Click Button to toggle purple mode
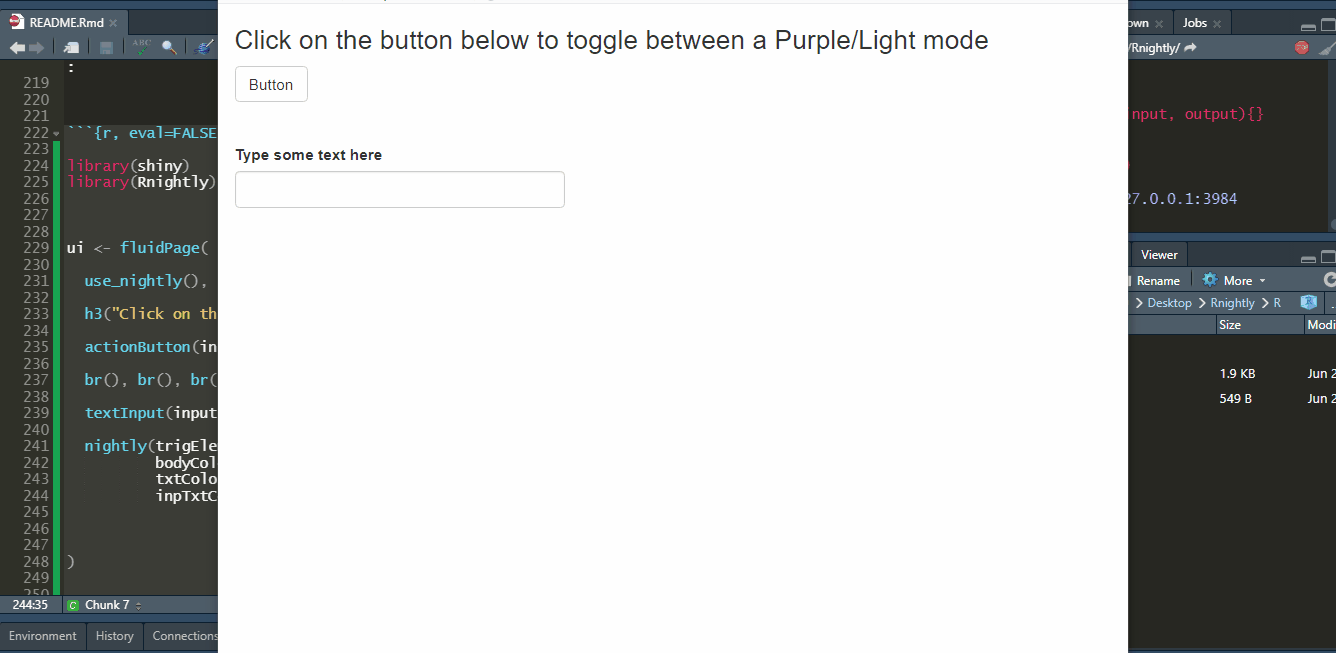Viewport: 1336px width, 653px height. (x=271, y=85)
